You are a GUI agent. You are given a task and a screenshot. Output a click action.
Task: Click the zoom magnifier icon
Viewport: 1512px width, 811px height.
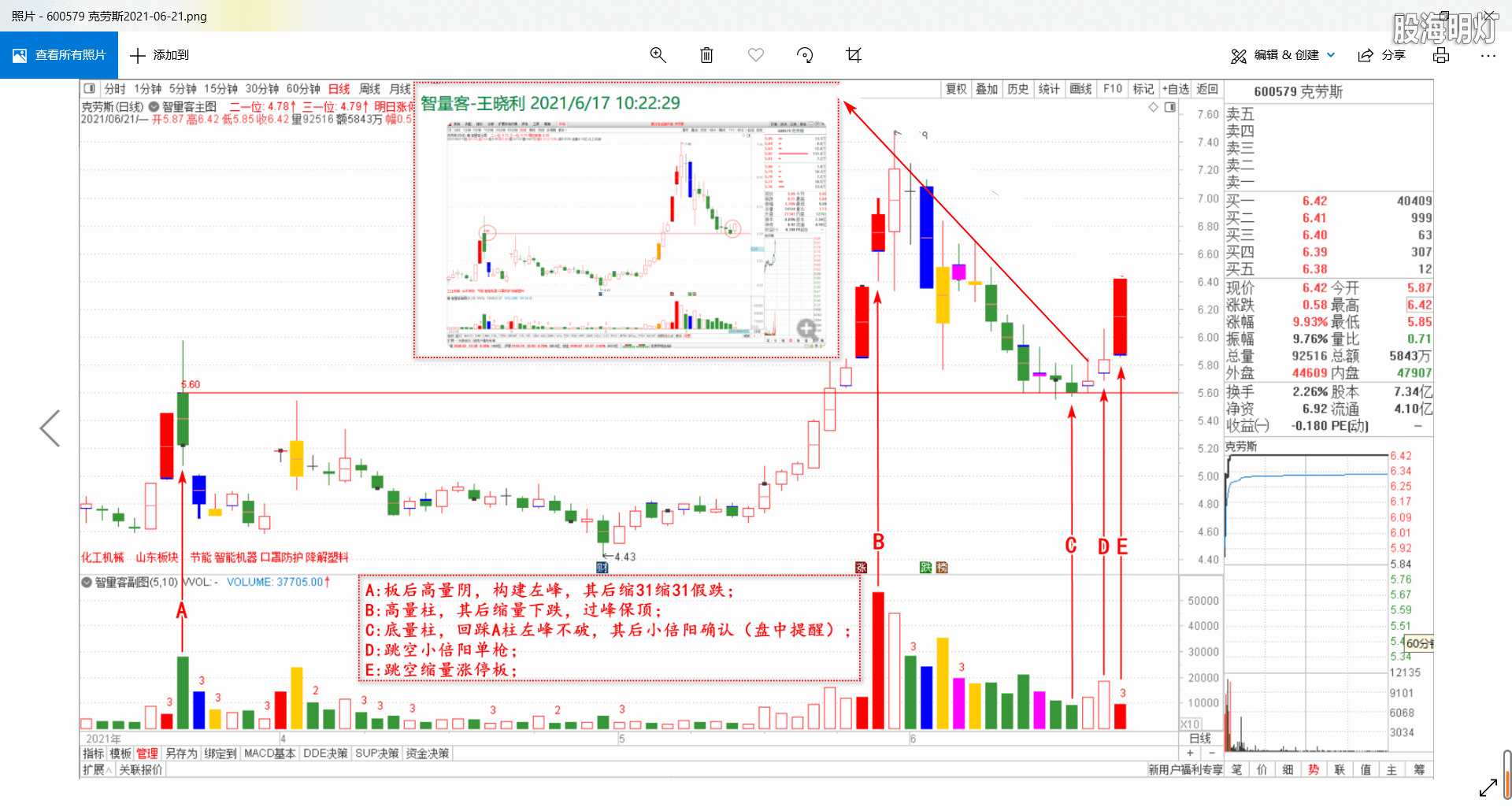[658, 55]
